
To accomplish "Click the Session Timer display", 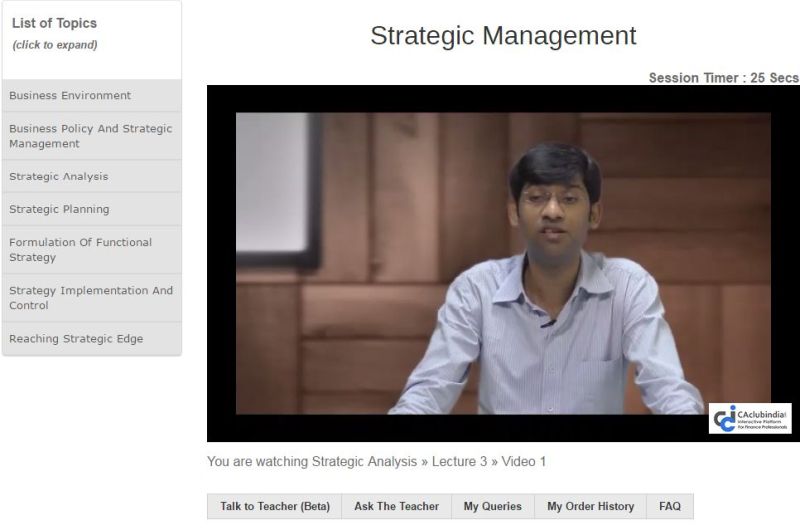I will click(x=723, y=78).
